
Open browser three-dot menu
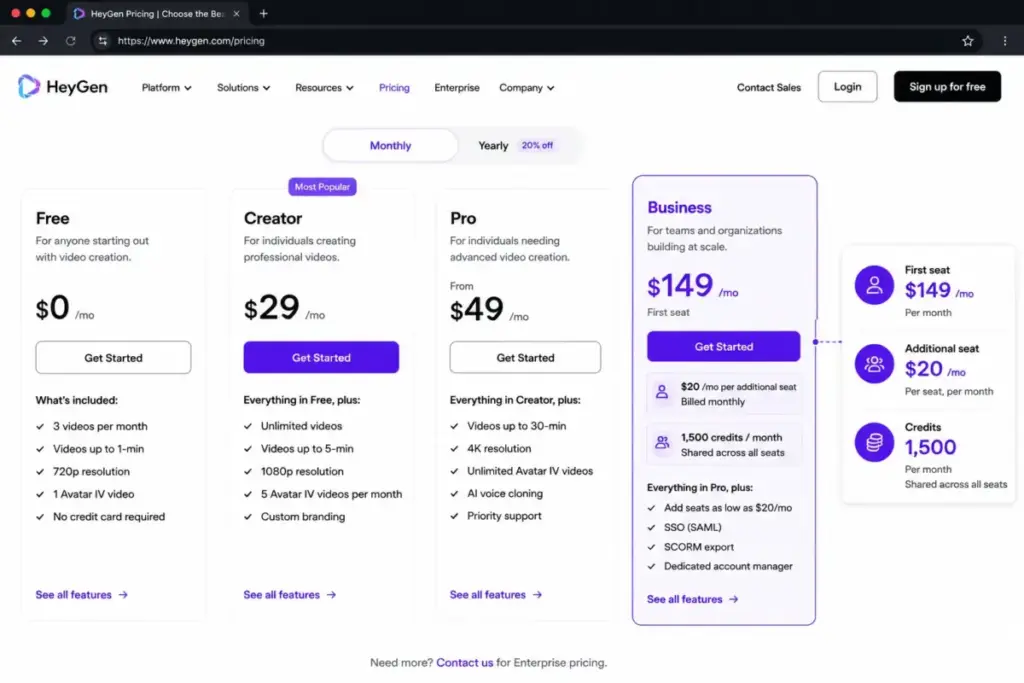pos(1005,40)
